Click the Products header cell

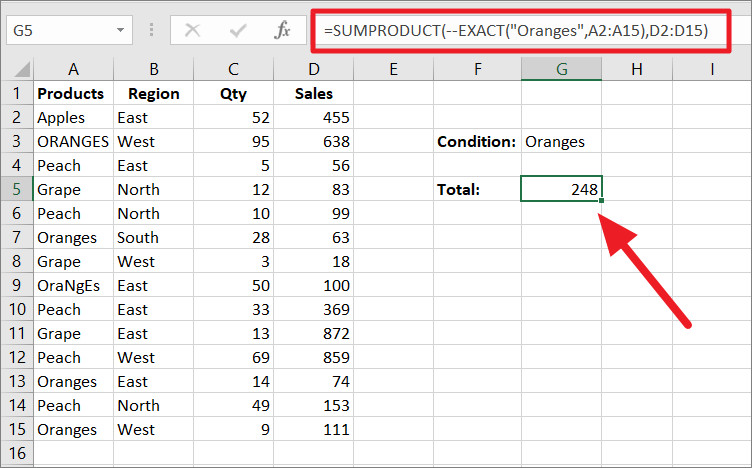pyautogui.click(x=73, y=93)
